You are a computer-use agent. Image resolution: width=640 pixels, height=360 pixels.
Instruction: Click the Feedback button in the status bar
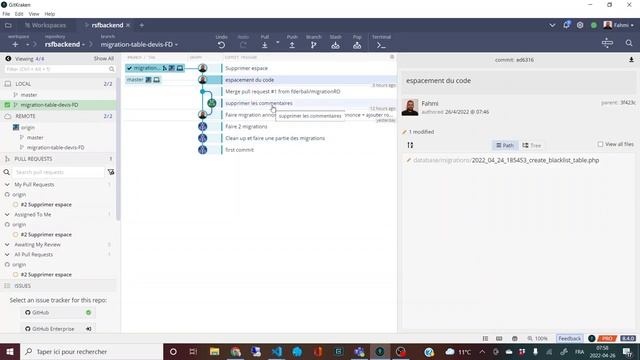tap(569, 338)
